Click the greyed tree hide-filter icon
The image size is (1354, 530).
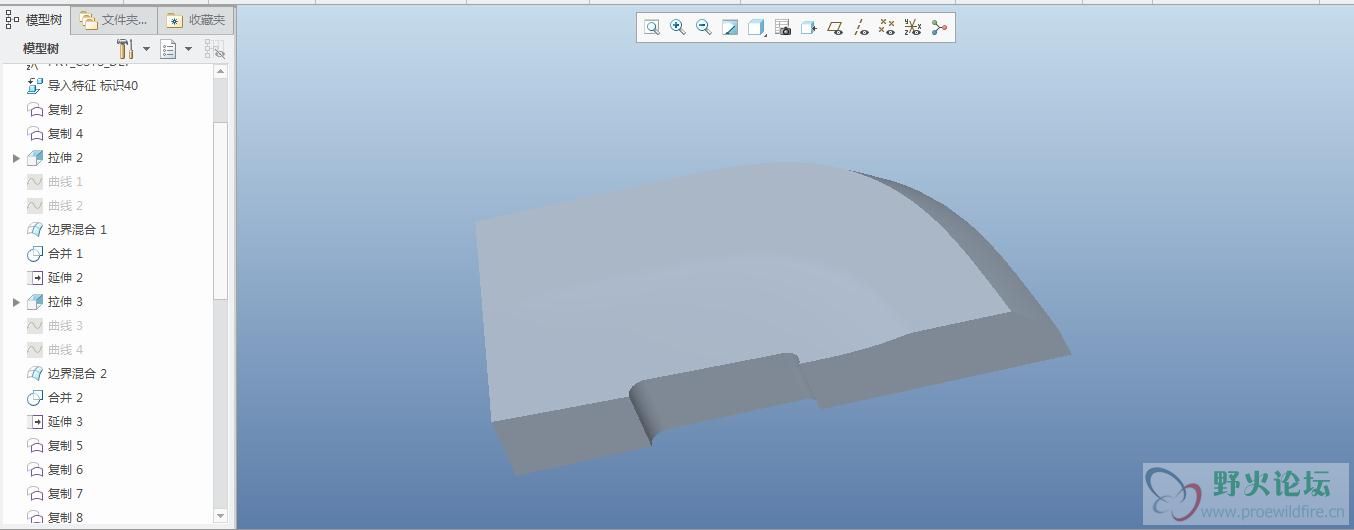point(214,49)
